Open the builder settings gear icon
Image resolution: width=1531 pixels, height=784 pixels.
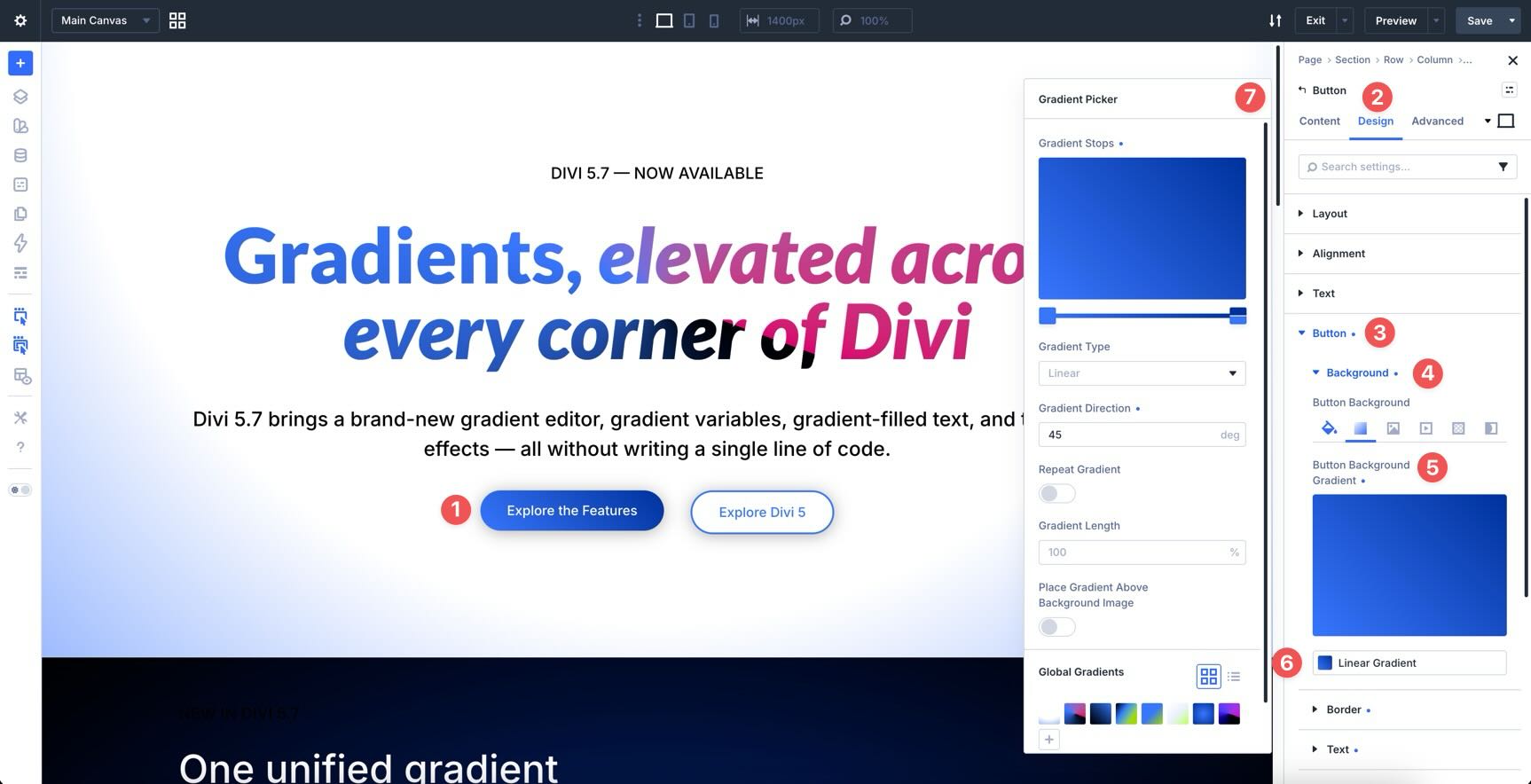point(20,20)
